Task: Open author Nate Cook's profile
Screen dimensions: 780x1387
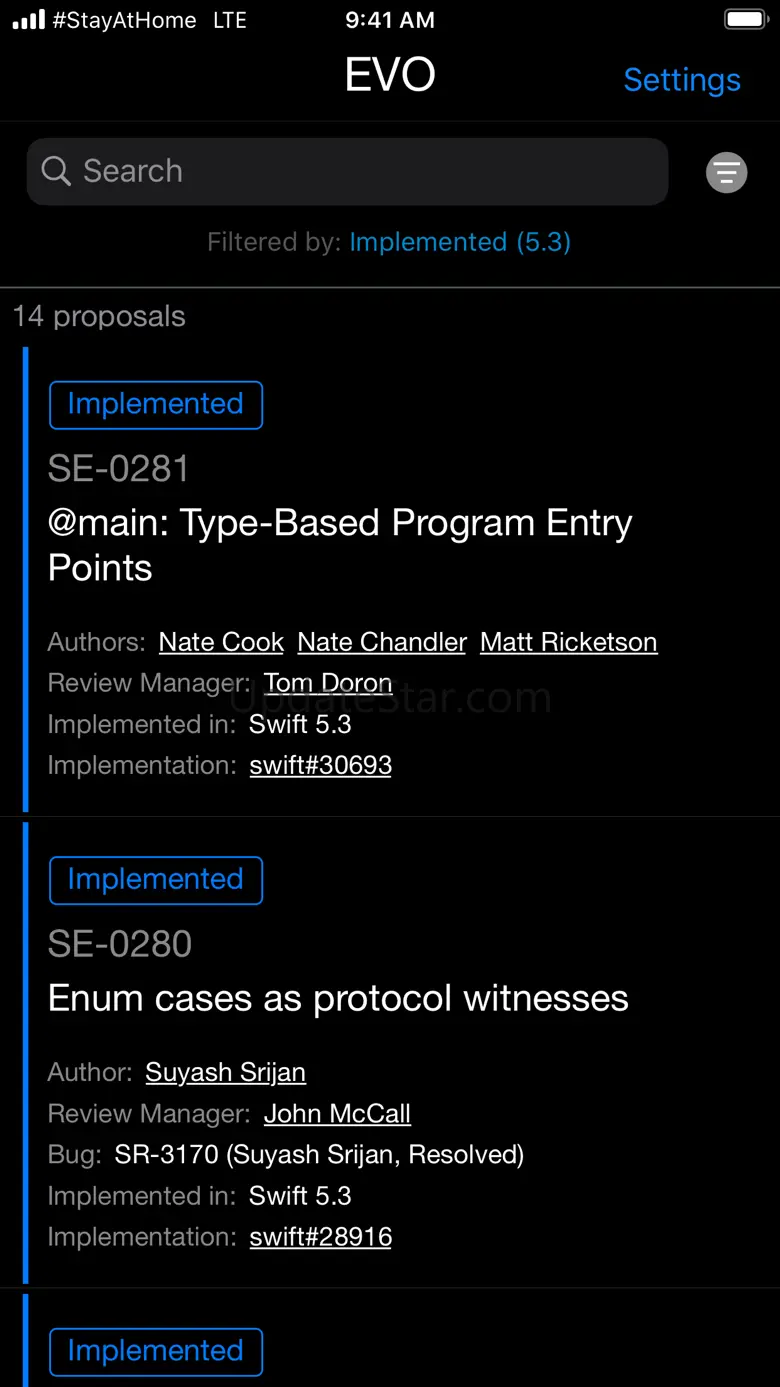Action: 221,642
